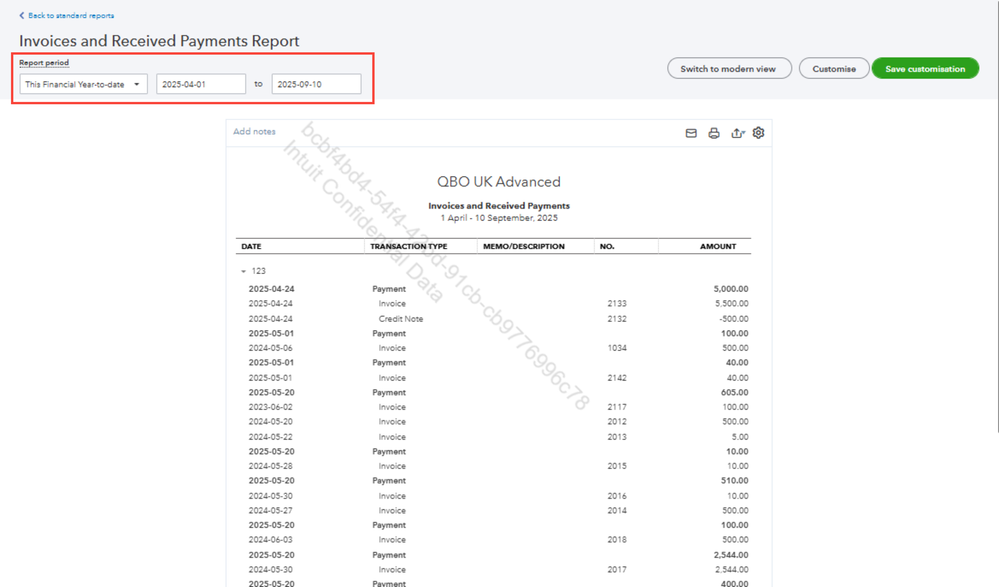Click the back chevron beside standard reports
Image resolution: width=999 pixels, height=587 pixels.
pyautogui.click(x=22, y=15)
